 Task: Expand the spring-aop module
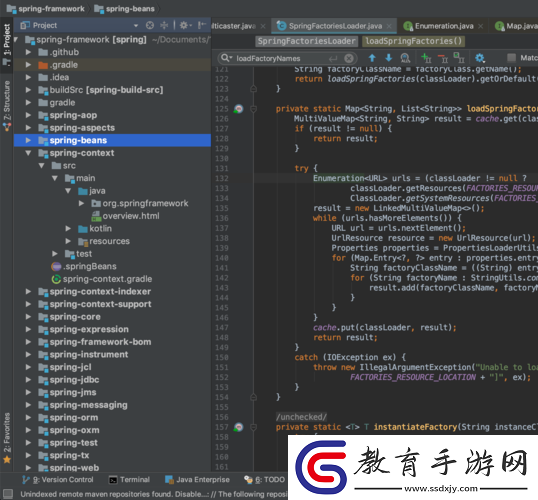[28, 115]
